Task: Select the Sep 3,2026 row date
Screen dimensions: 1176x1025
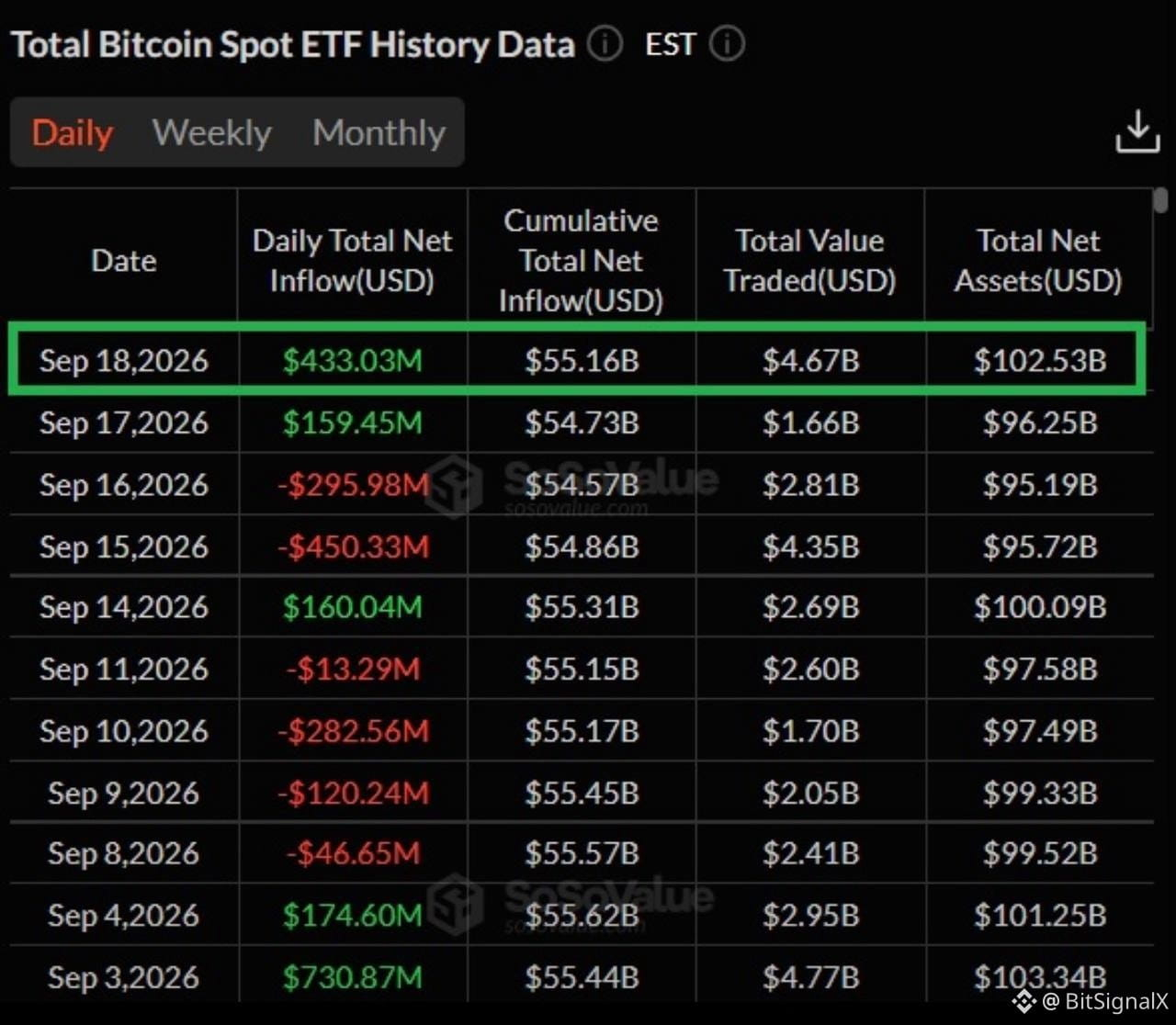Action: [x=124, y=976]
